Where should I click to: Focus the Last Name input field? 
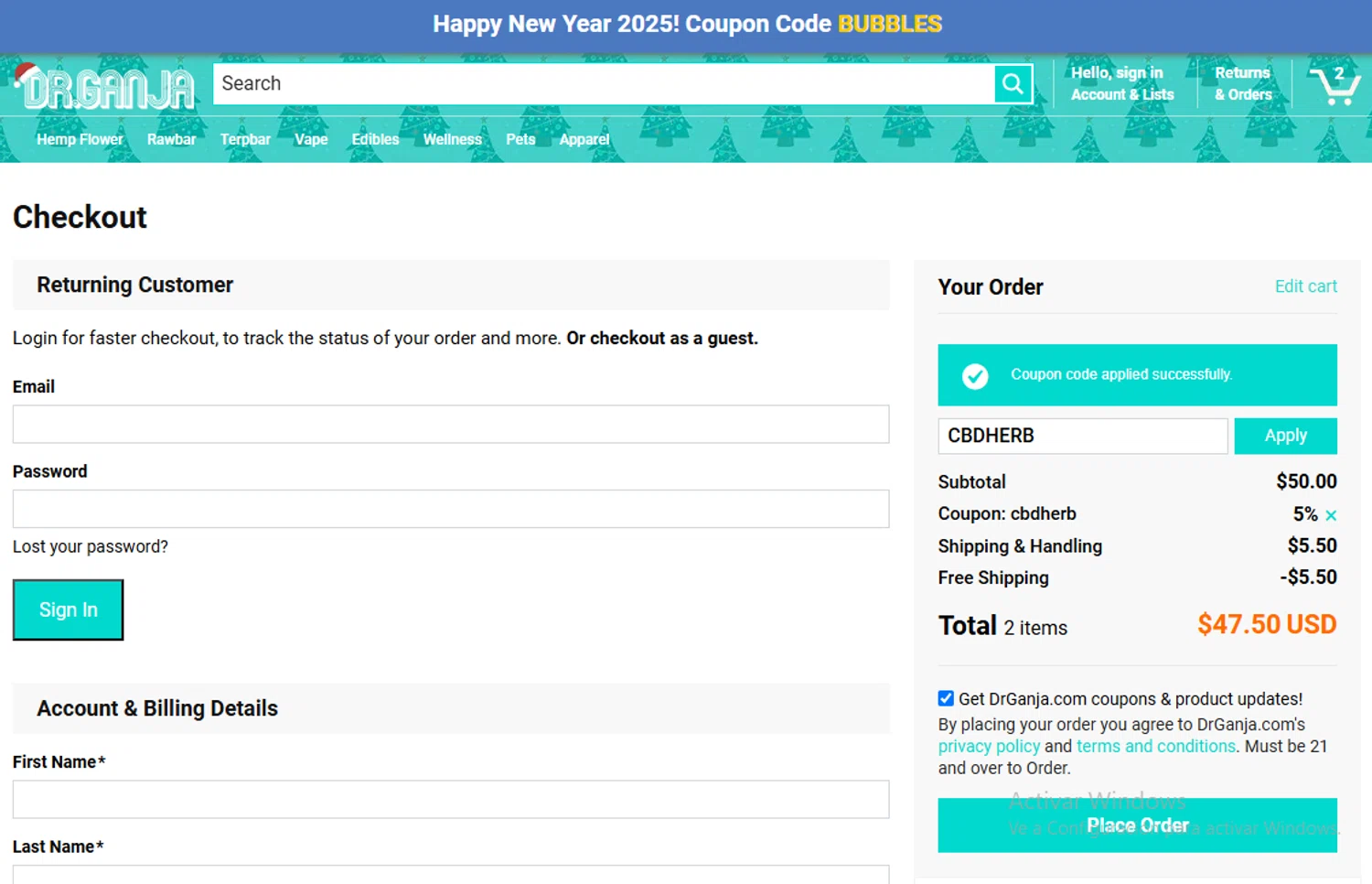[x=451, y=874]
